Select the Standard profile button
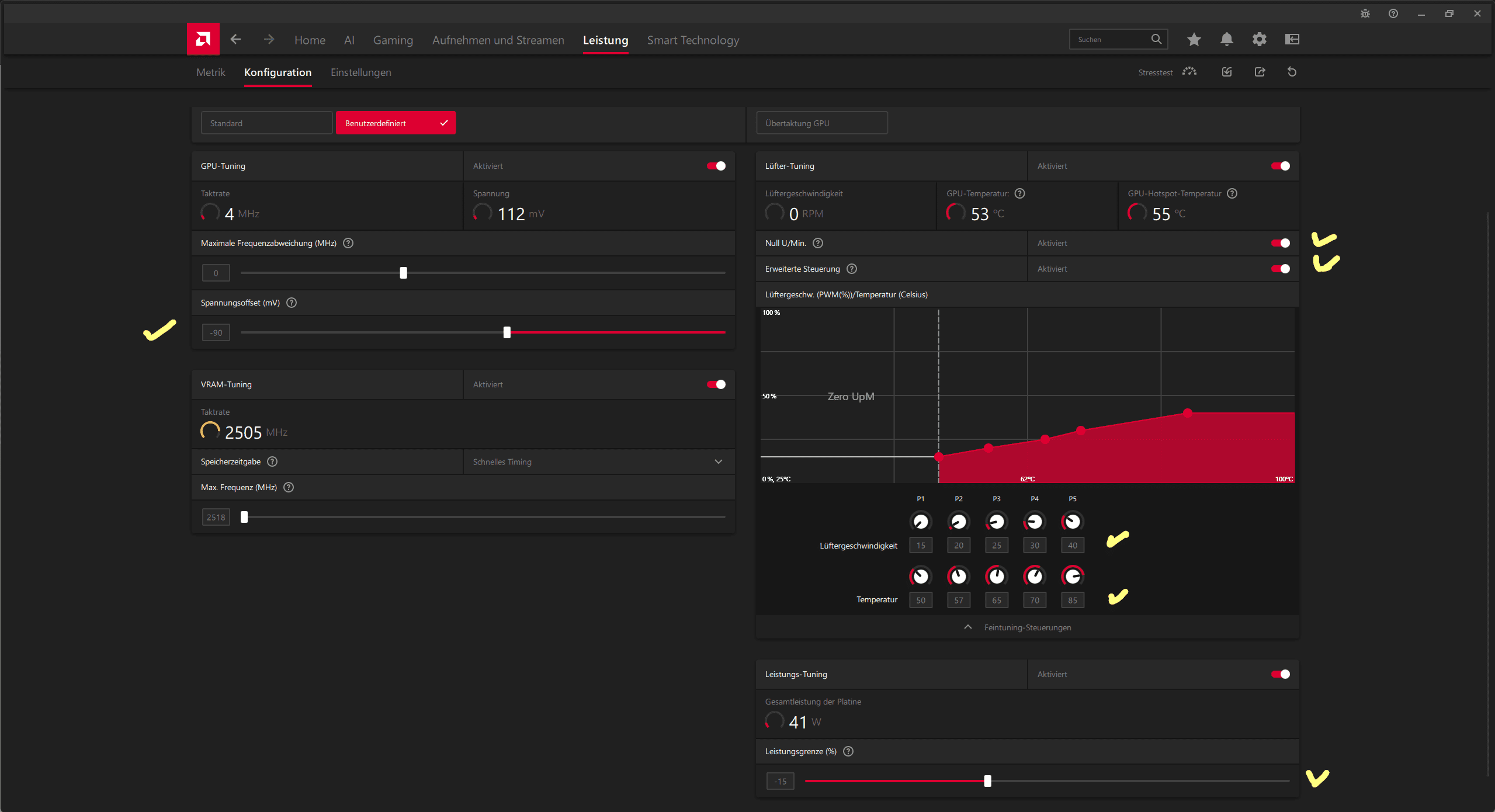The height and width of the screenshot is (812, 1495). (x=266, y=123)
